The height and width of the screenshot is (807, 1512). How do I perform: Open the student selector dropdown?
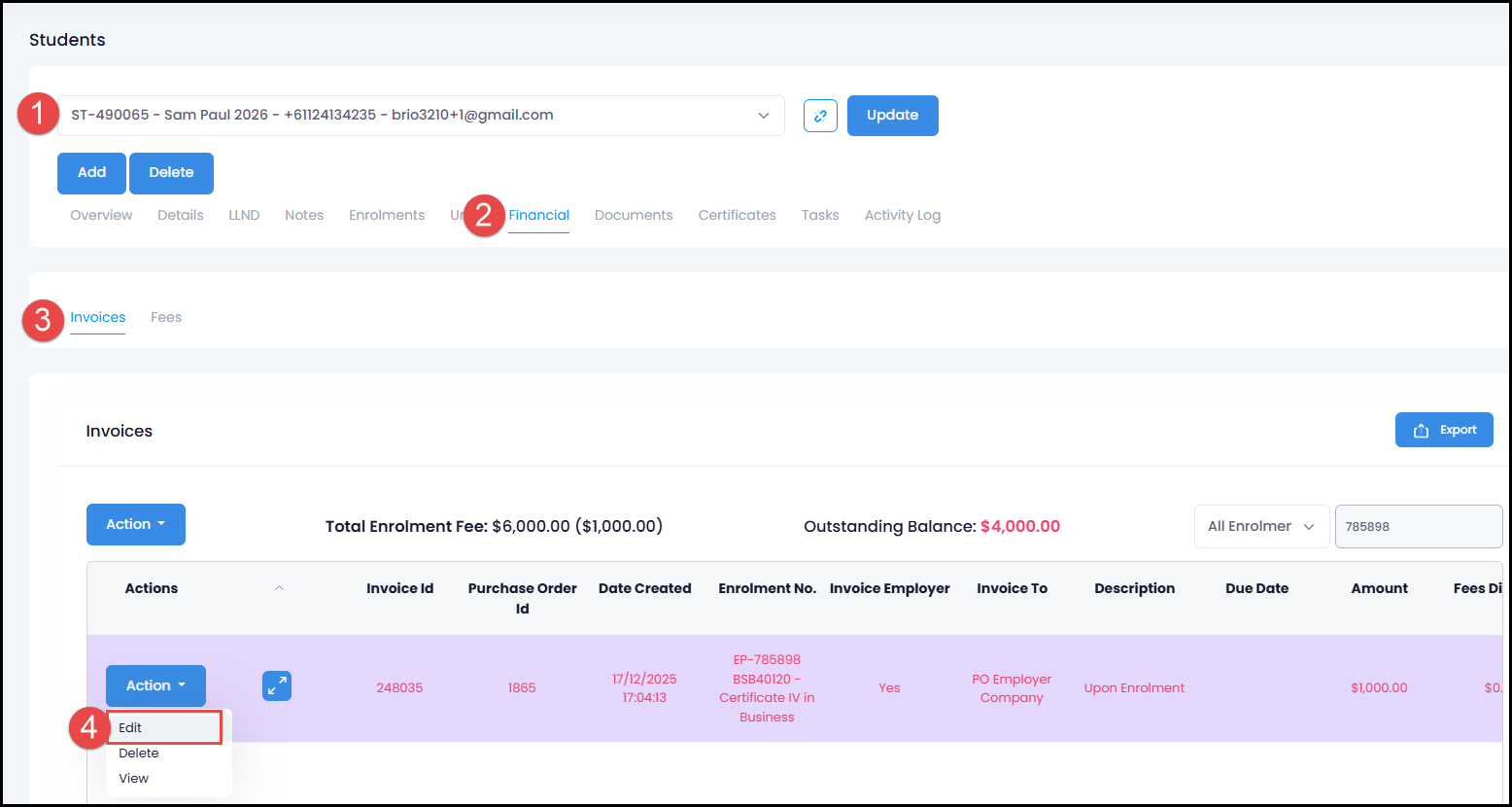(421, 116)
